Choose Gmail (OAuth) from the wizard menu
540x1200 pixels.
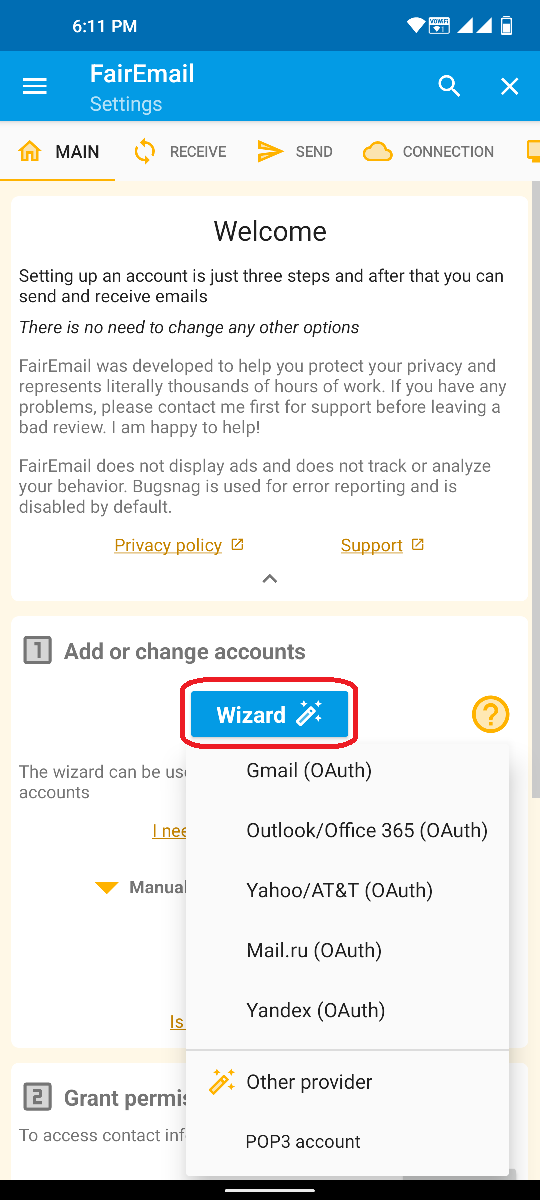pyautogui.click(x=347, y=770)
